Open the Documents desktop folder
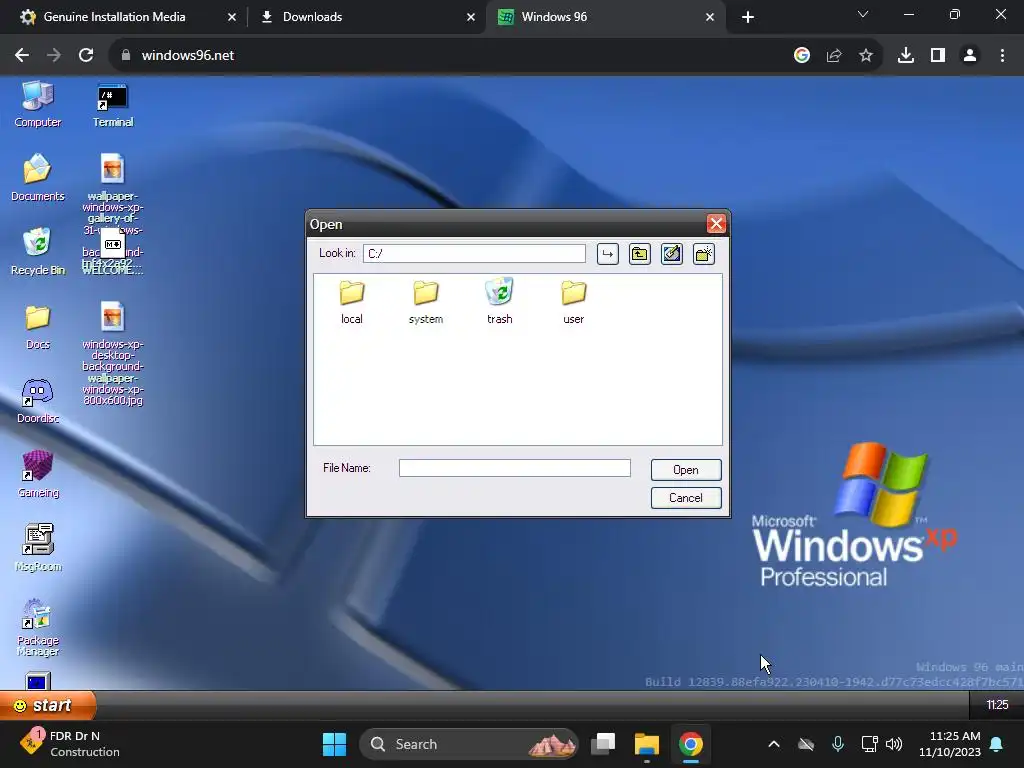1024x768 pixels. 37,178
